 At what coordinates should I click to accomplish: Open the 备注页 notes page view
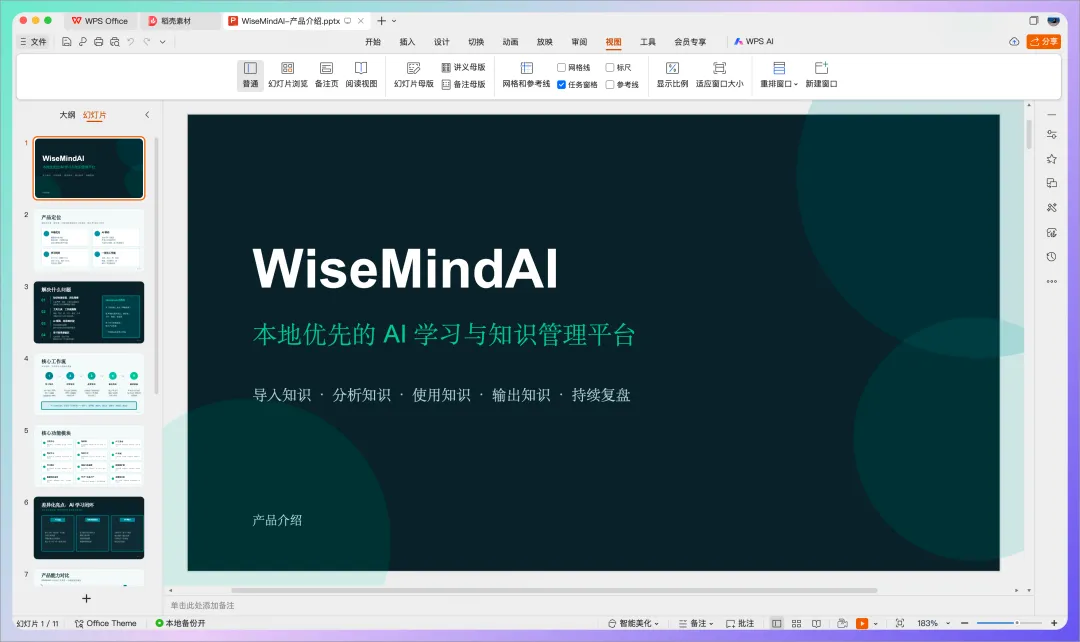(x=326, y=75)
